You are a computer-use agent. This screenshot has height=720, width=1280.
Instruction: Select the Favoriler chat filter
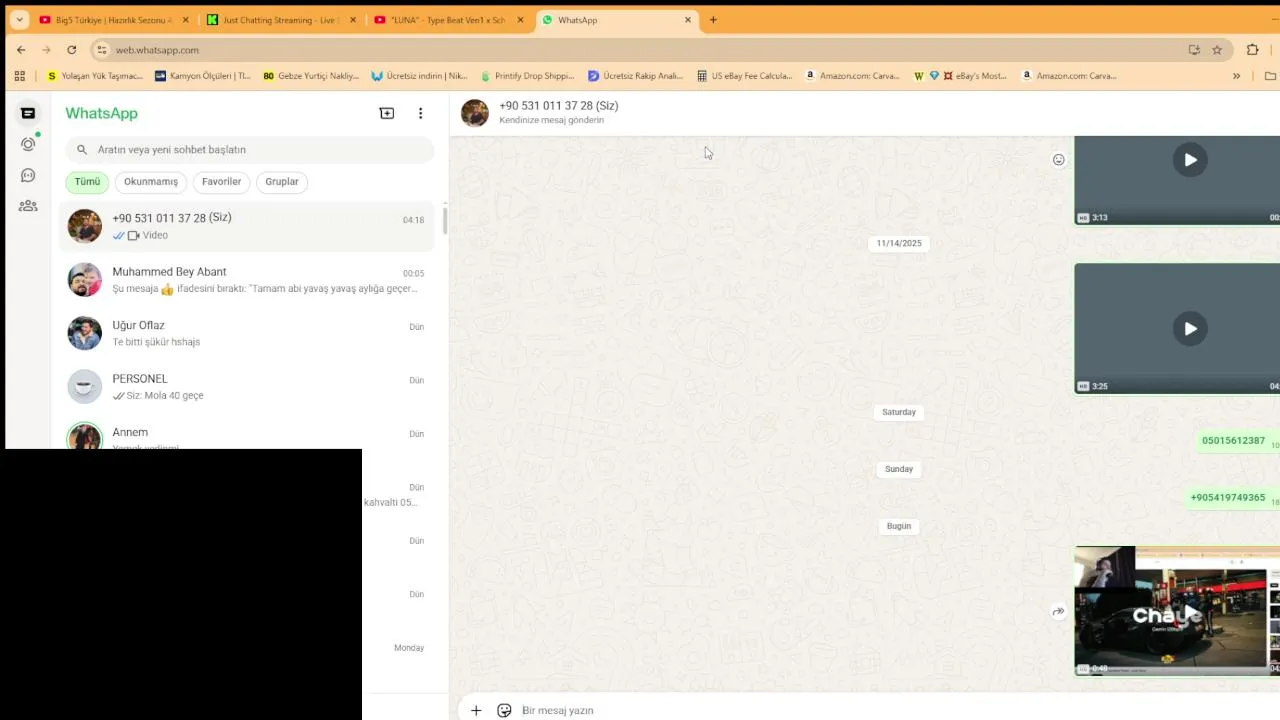pos(221,182)
